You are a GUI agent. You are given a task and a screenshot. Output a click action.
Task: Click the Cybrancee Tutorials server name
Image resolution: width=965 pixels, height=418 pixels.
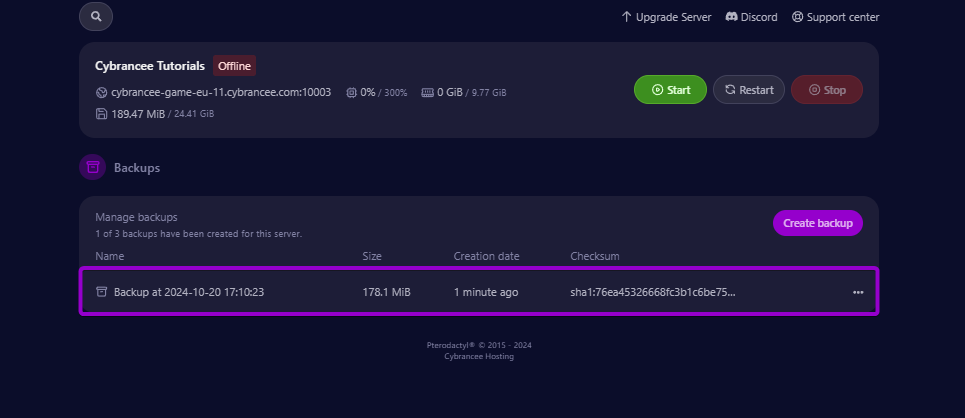(x=150, y=66)
